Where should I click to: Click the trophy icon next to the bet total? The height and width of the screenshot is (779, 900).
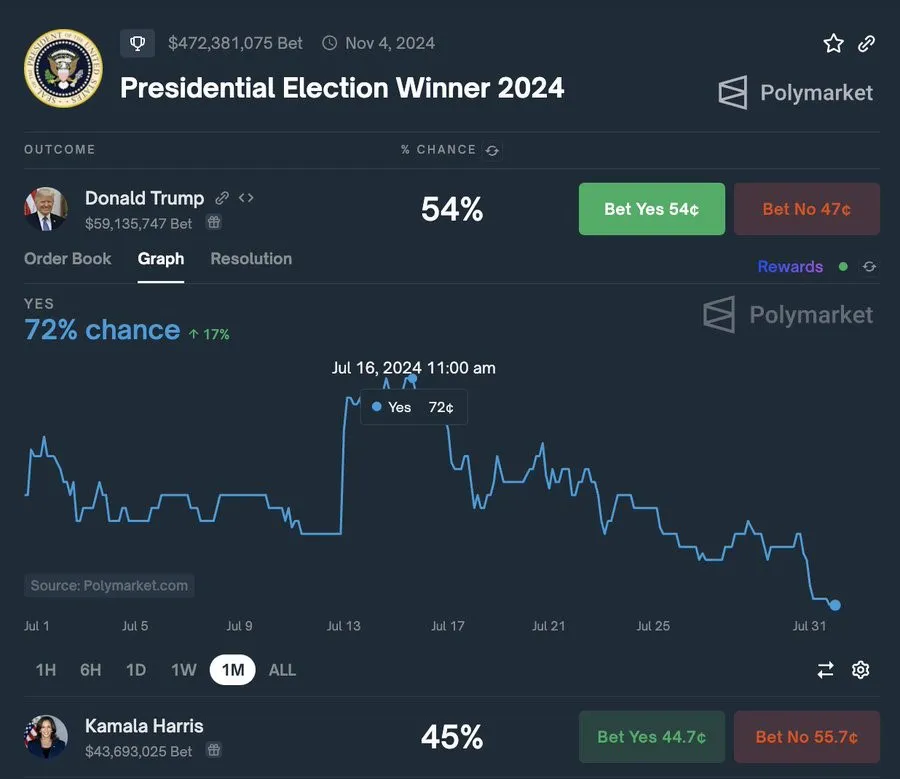pos(137,43)
